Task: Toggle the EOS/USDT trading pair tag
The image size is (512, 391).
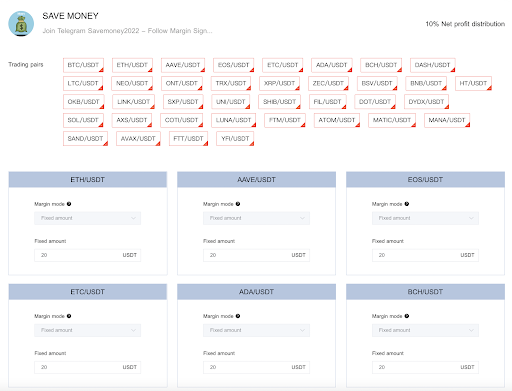Action: pyautogui.click(x=233, y=65)
